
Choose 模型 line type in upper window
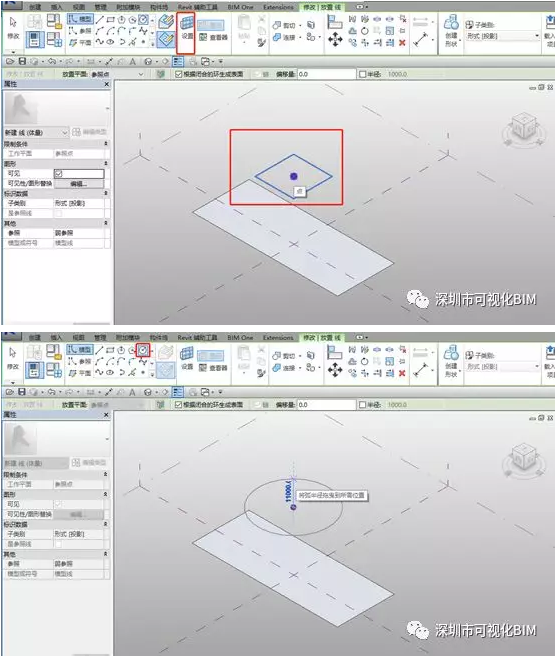coord(80,19)
